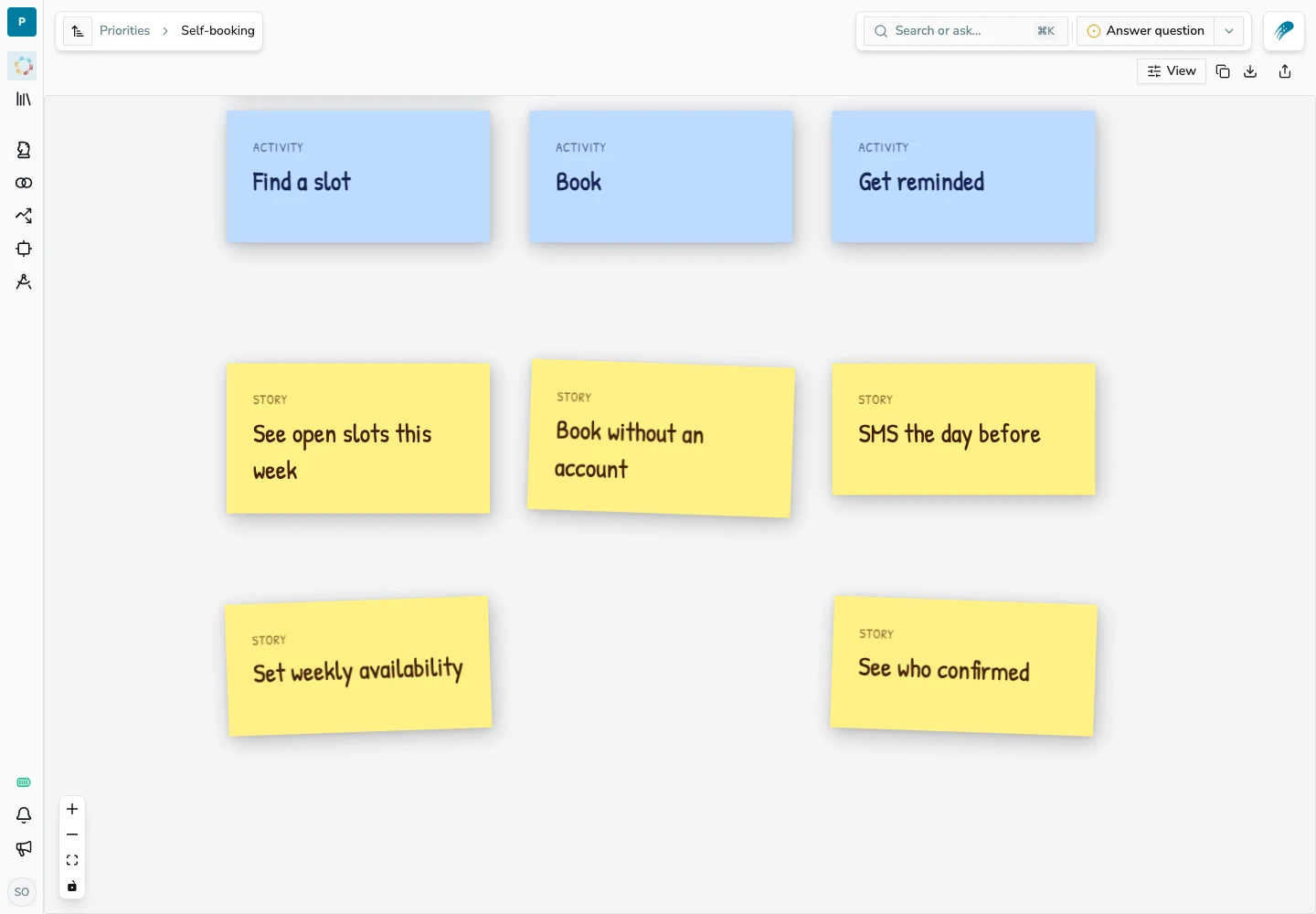Image resolution: width=1316 pixels, height=914 pixels.
Task: Select the See who confirmed story
Action: (963, 666)
